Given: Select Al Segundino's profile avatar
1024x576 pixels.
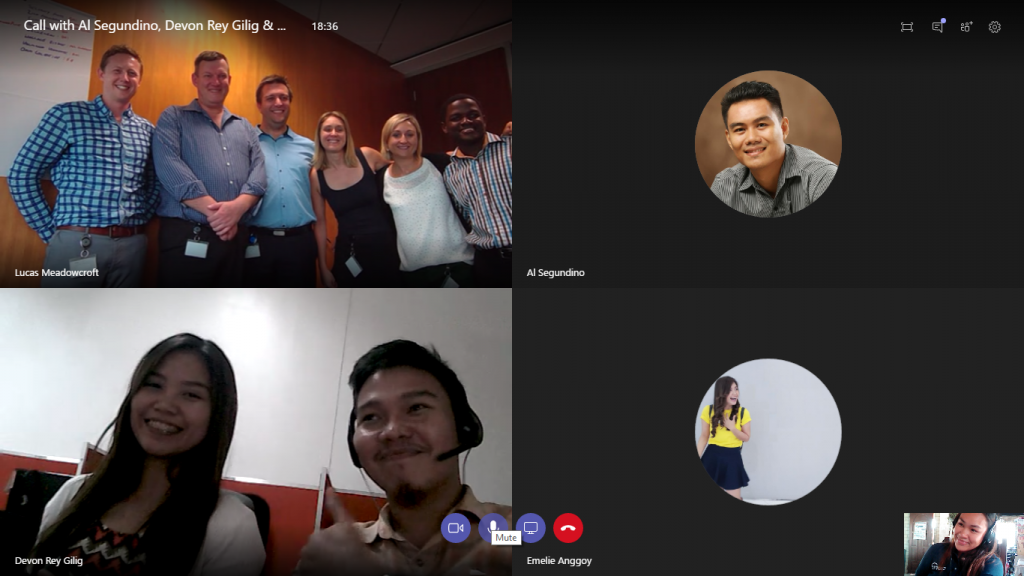Looking at the screenshot, I should tap(768, 144).
